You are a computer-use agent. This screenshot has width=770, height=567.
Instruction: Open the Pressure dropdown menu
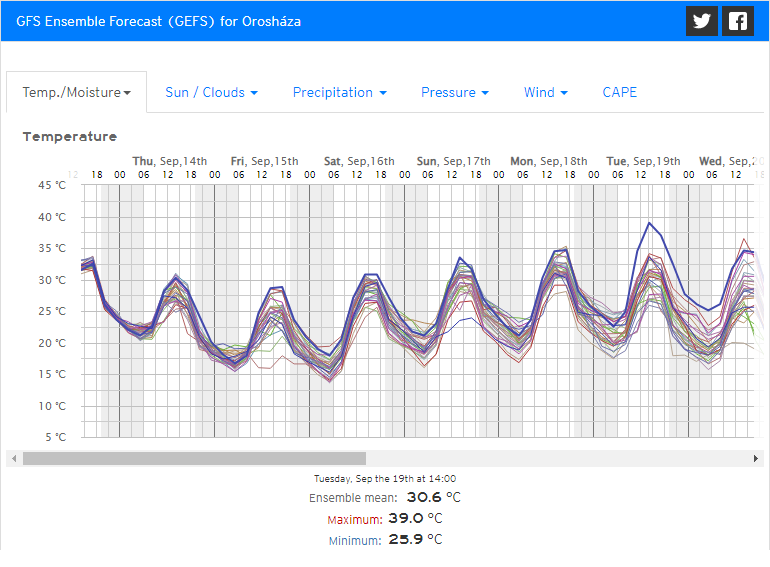point(454,92)
